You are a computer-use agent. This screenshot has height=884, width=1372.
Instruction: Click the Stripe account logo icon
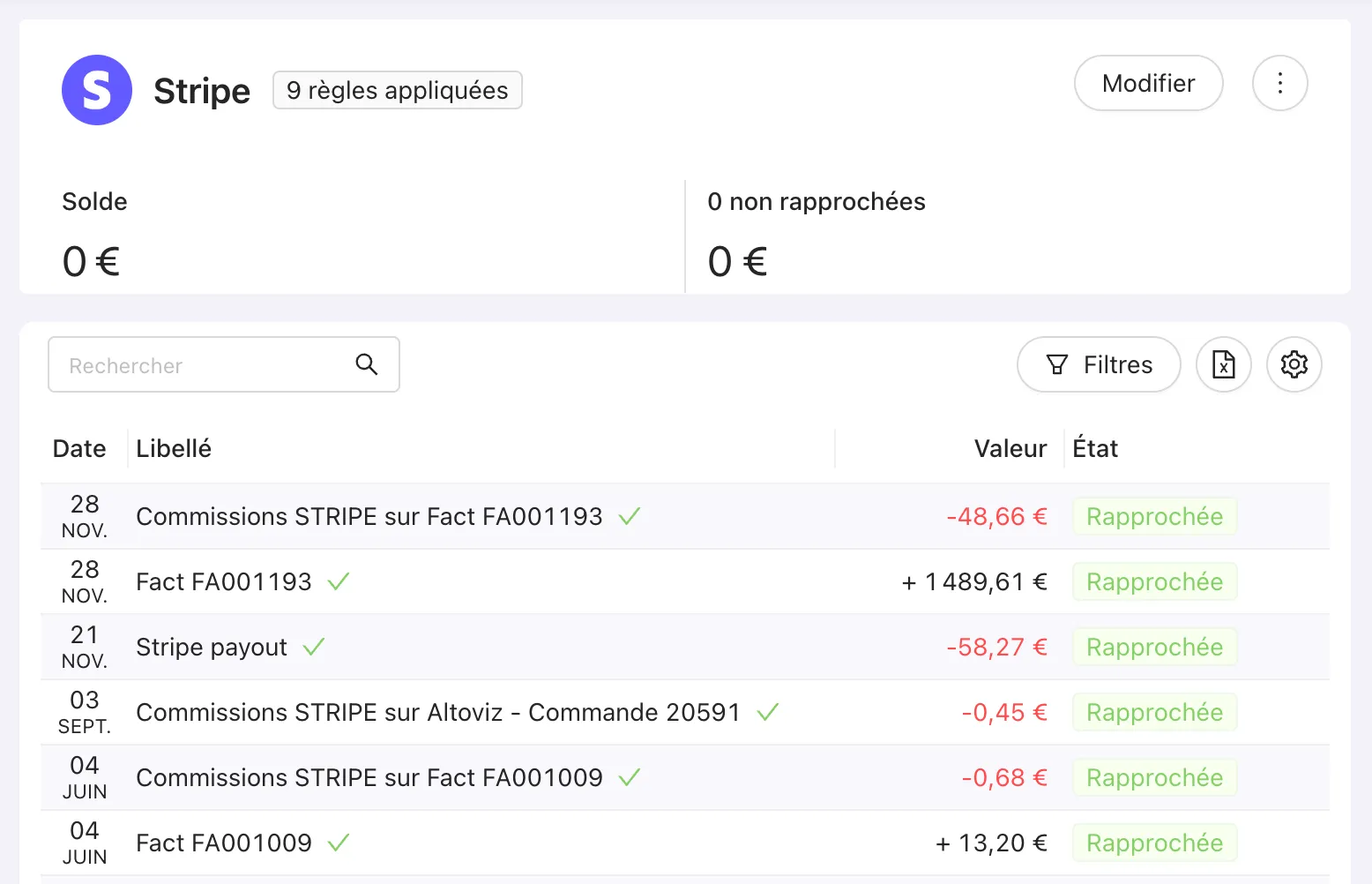coord(97,90)
